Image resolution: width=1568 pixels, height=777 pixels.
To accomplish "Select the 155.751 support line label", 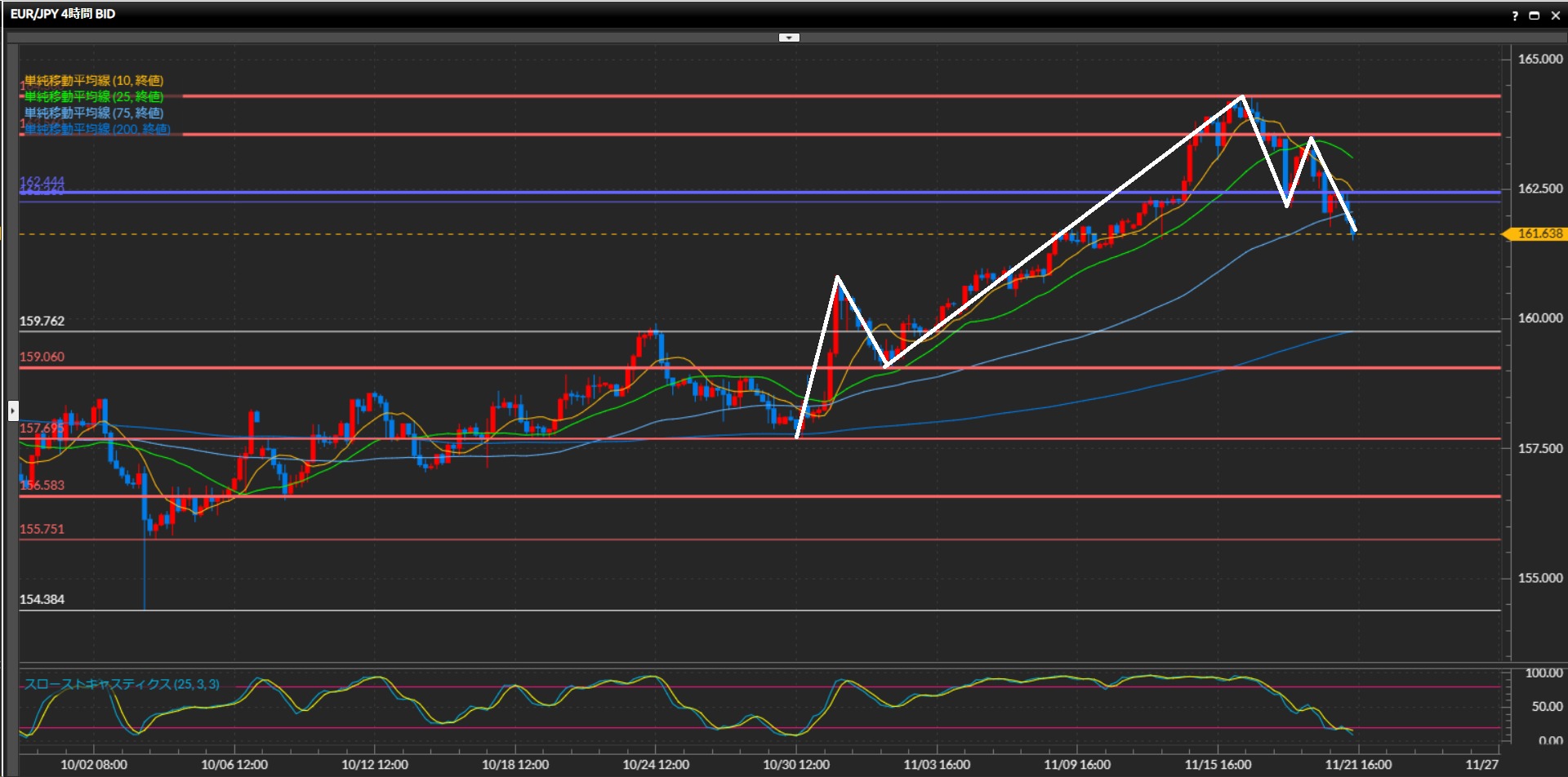I will coord(42,530).
